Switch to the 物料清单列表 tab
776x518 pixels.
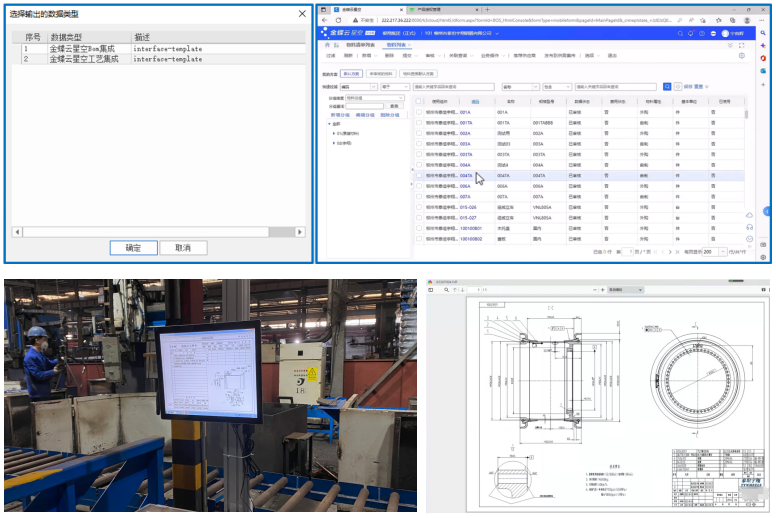[x=359, y=45]
